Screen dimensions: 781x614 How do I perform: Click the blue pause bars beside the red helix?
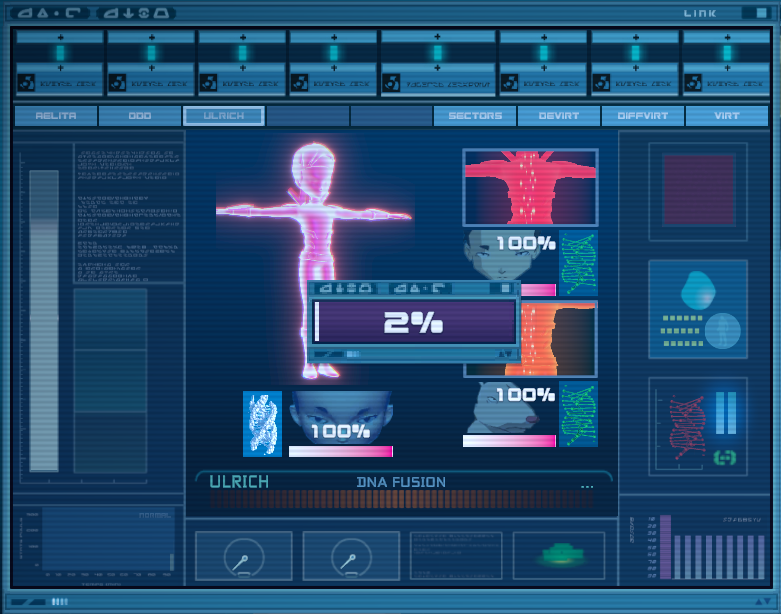click(726, 413)
